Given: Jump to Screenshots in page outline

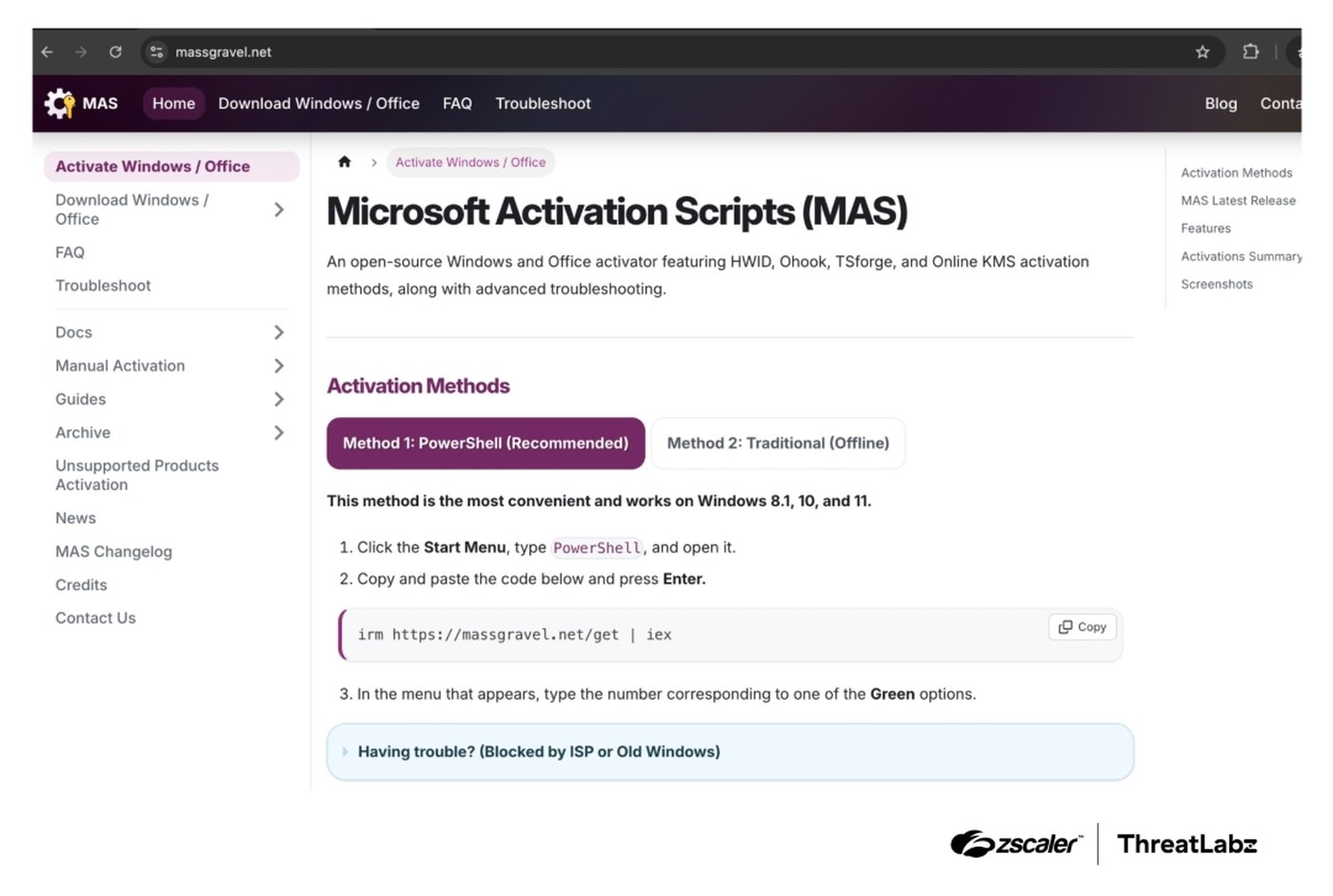Looking at the screenshot, I should 1217,284.
